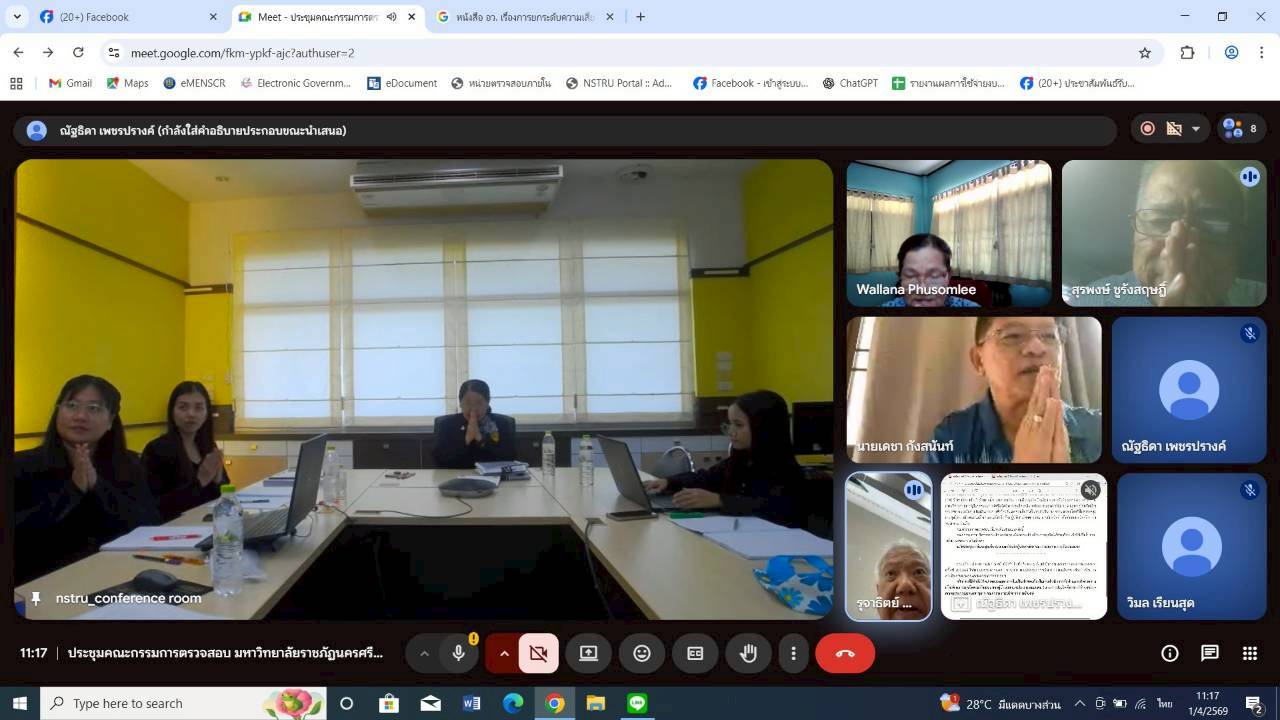Expand video settings arrow beside camera

tap(504, 653)
